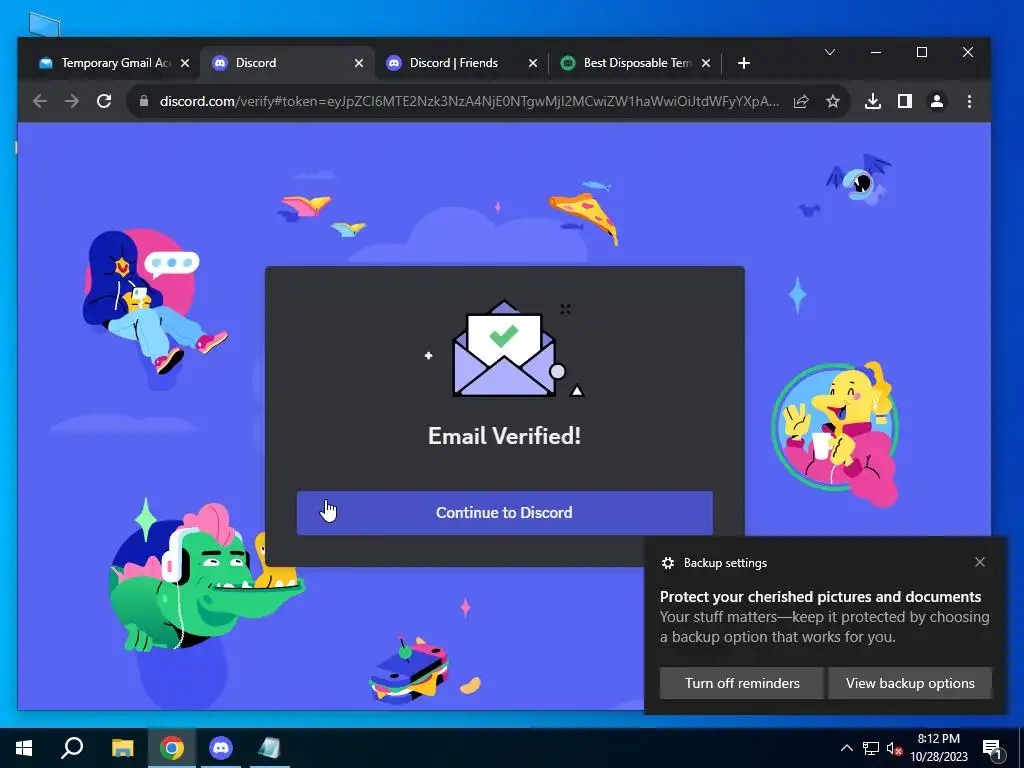Screen dimensions: 1024x768
Task: Open Chrome downloads
Action: pos(872,101)
